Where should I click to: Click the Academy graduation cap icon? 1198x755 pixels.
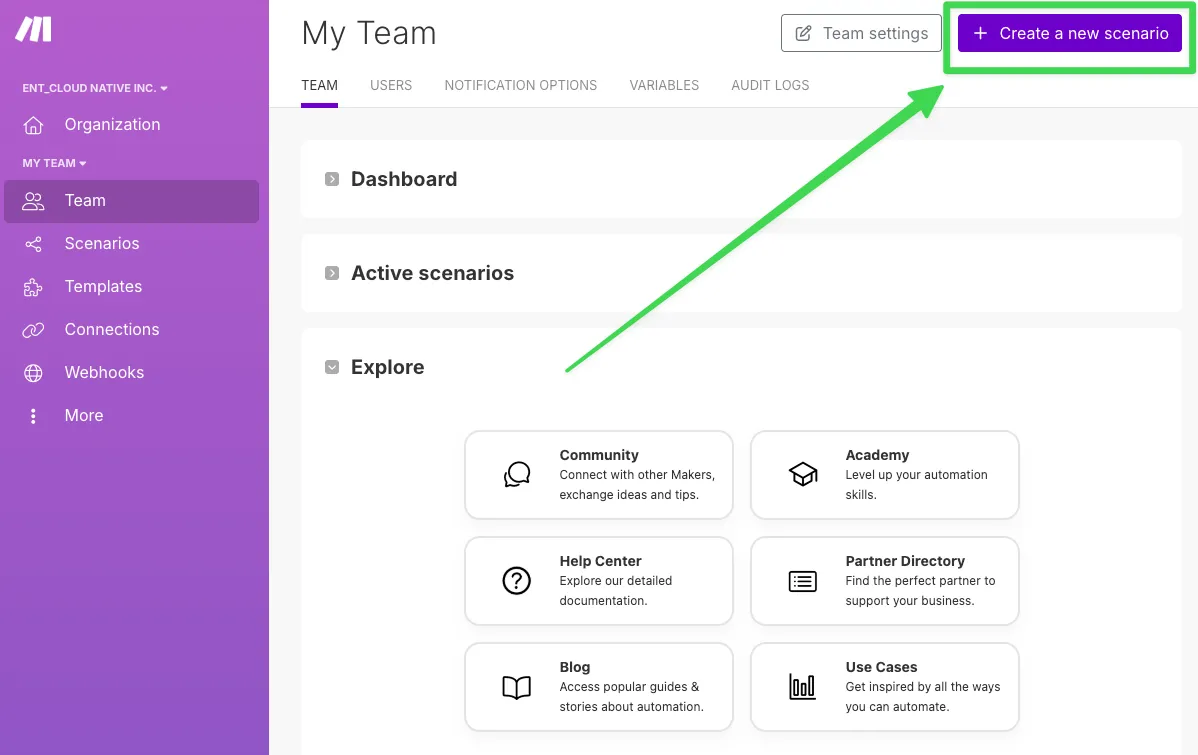pyautogui.click(x=803, y=474)
